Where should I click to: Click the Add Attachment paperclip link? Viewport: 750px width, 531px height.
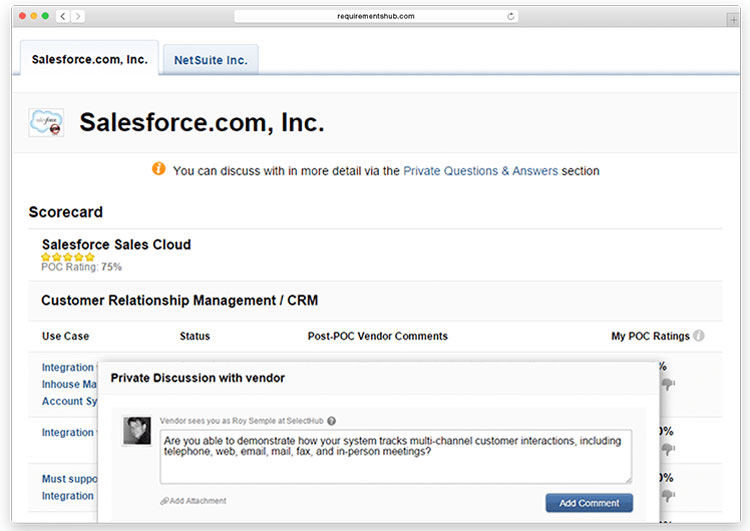coord(193,501)
